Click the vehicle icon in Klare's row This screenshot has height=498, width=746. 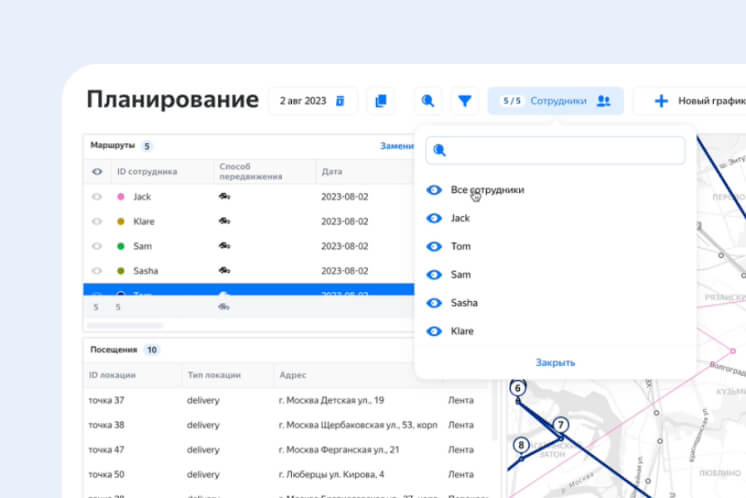pos(225,221)
